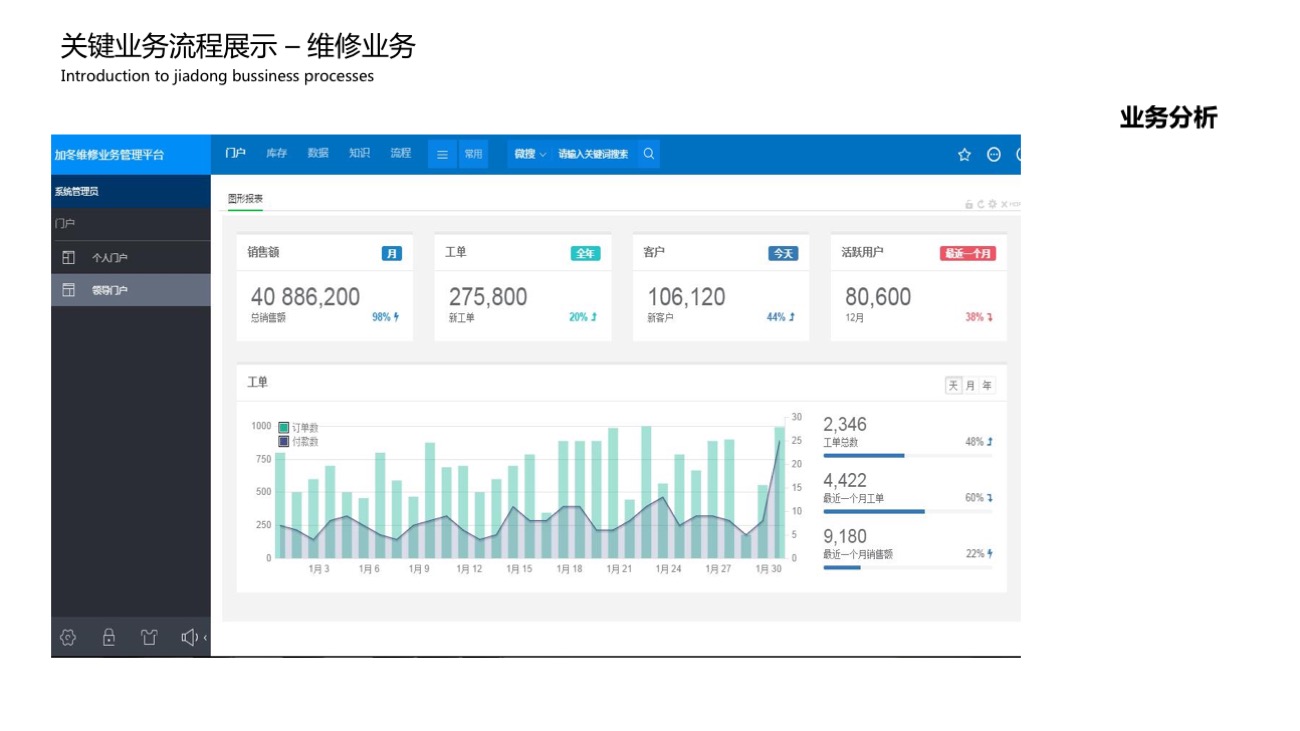Open settings gear in sidebar footer

point(68,637)
